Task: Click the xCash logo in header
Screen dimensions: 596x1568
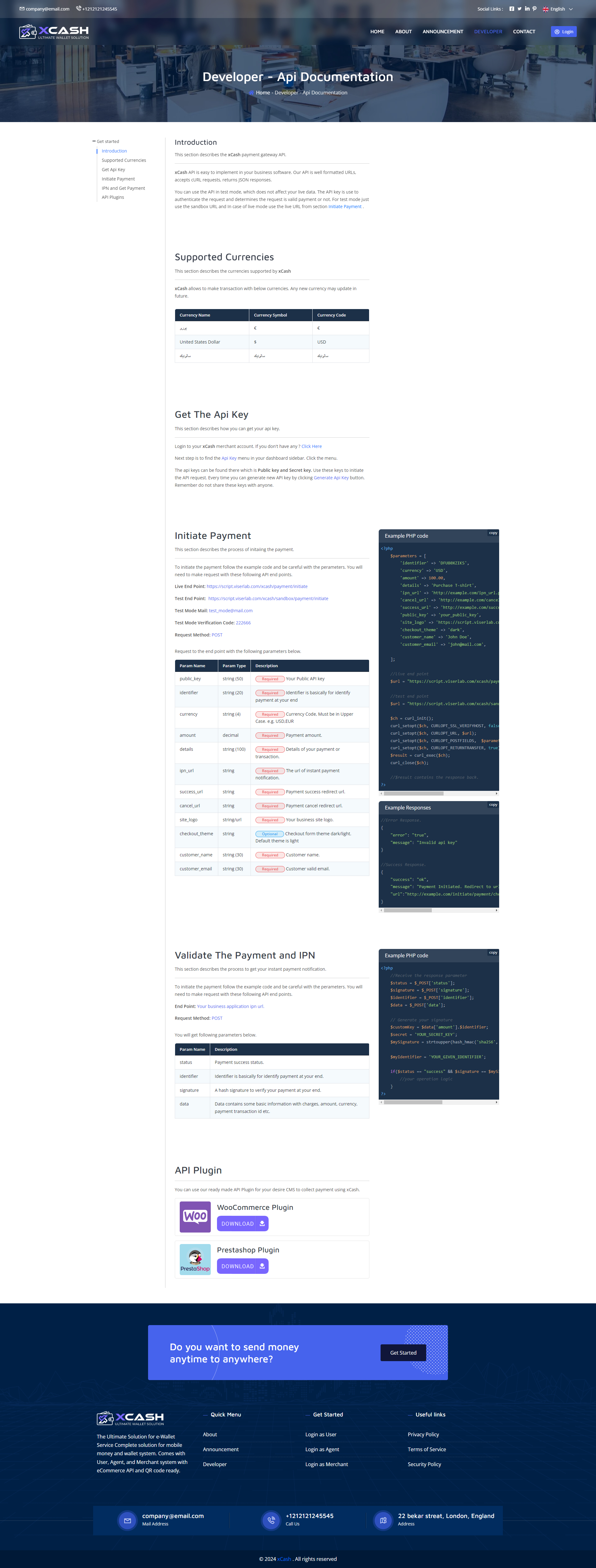Action: point(53,32)
